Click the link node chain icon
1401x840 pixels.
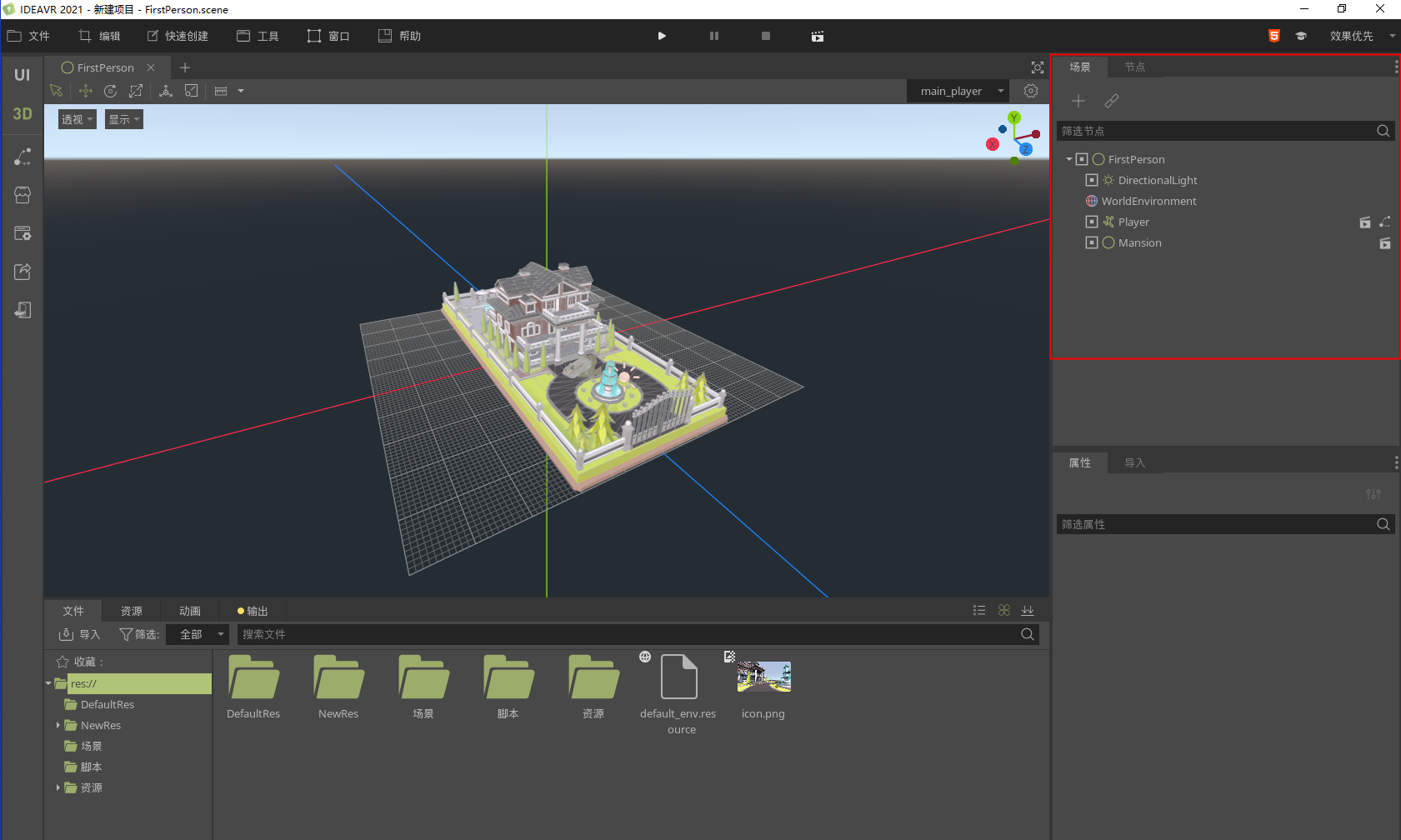coord(1112,101)
